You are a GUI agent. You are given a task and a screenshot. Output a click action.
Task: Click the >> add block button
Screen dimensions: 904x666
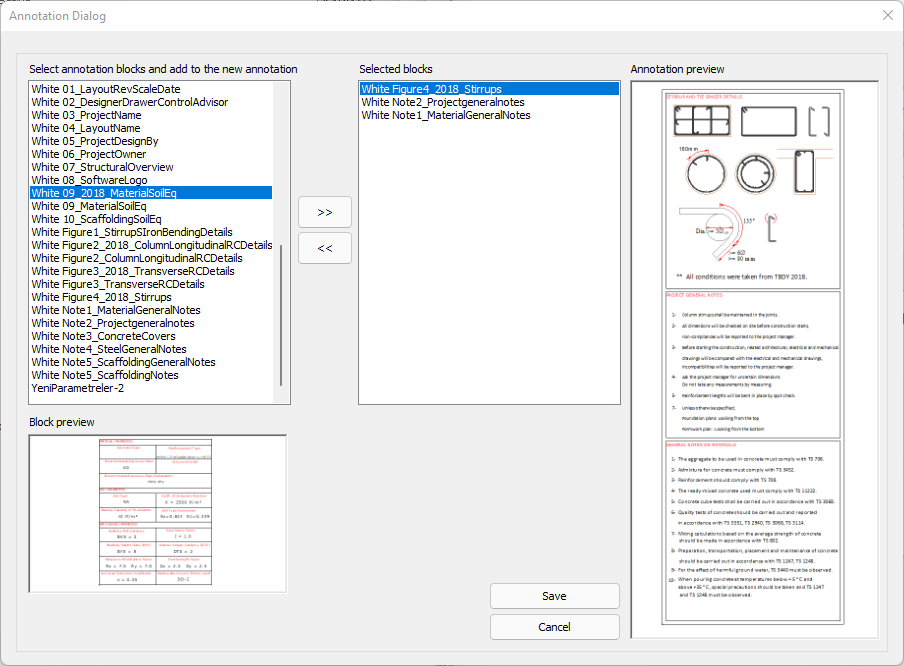[x=325, y=212]
